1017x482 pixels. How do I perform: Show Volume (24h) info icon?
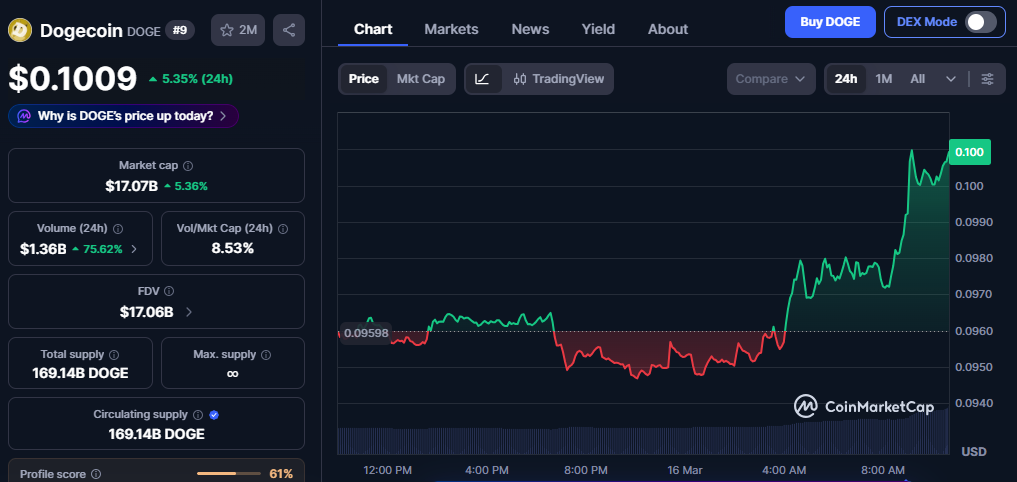pos(118,229)
